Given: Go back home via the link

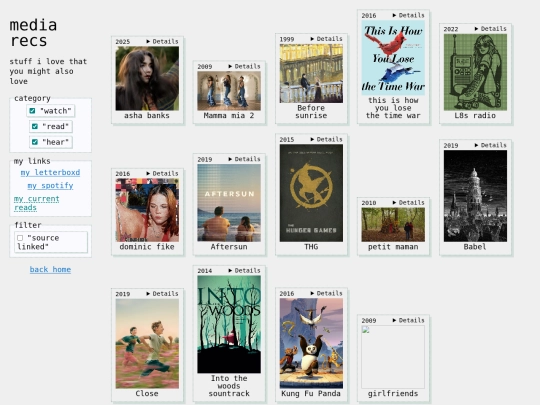Looking at the screenshot, I should [x=50, y=269].
